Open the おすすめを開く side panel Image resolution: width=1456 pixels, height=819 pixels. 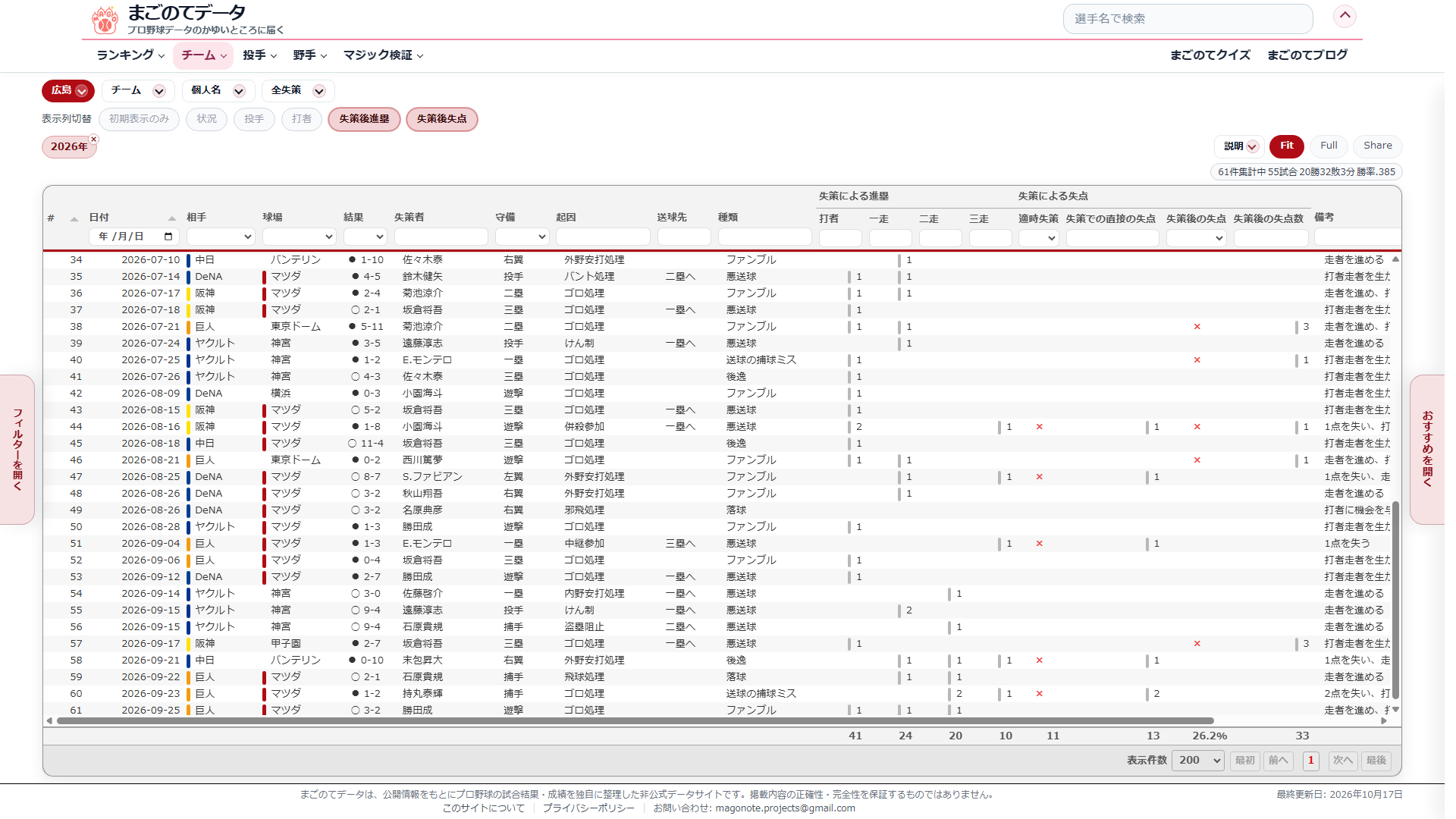(1427, 449)
